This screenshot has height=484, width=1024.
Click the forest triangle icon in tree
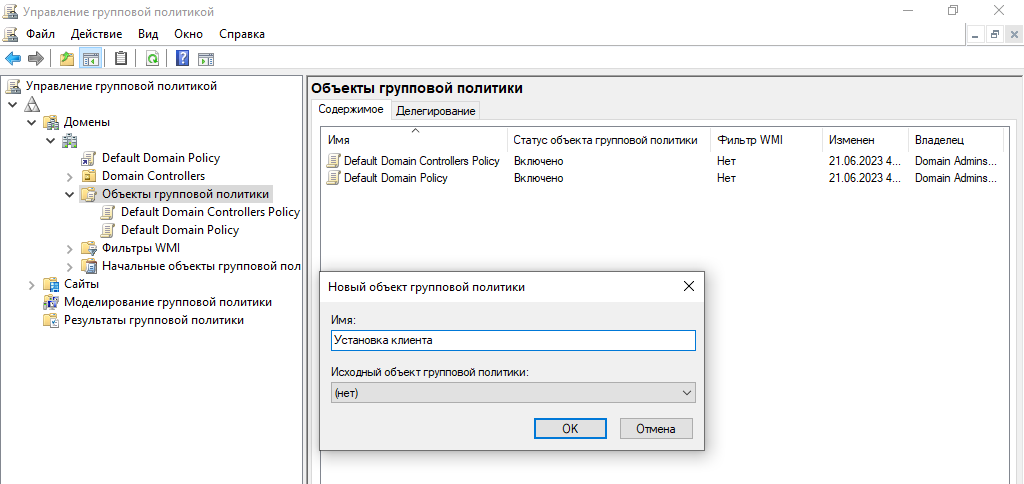coord(32,105)
